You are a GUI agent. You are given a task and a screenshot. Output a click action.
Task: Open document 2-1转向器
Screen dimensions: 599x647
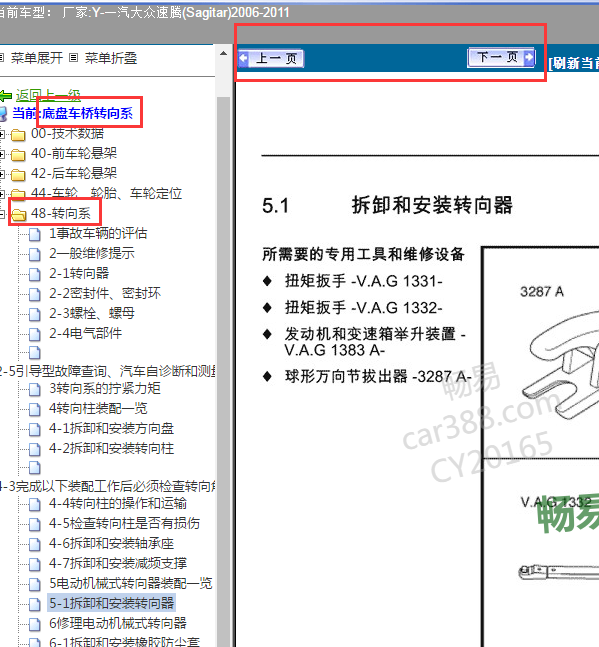(x=79, y=273)
